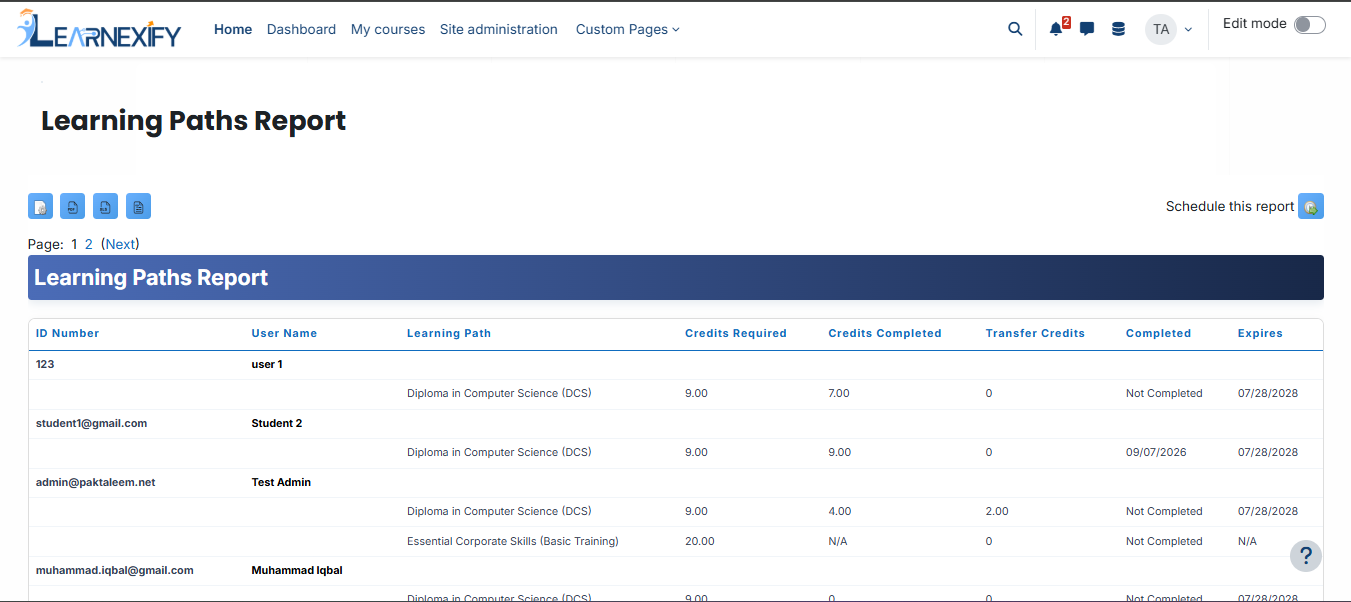Screen dimensions: 1351x602
Task: Export report as PDF file
Action: click(73, 206)
